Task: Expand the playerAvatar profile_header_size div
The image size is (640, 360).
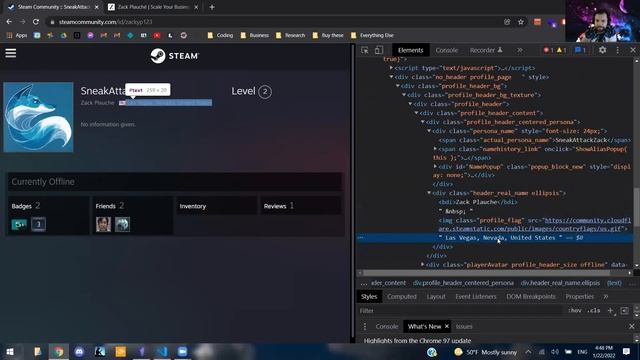Action: 423,265
